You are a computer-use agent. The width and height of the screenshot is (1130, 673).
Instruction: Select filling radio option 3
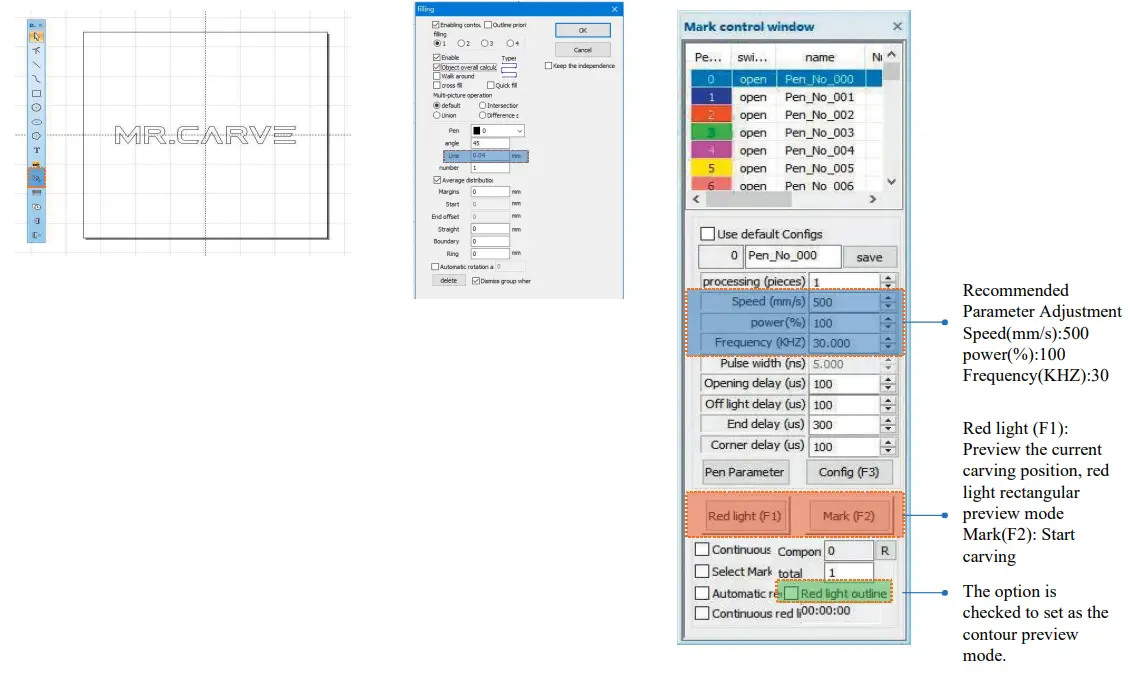pos(484,43)
